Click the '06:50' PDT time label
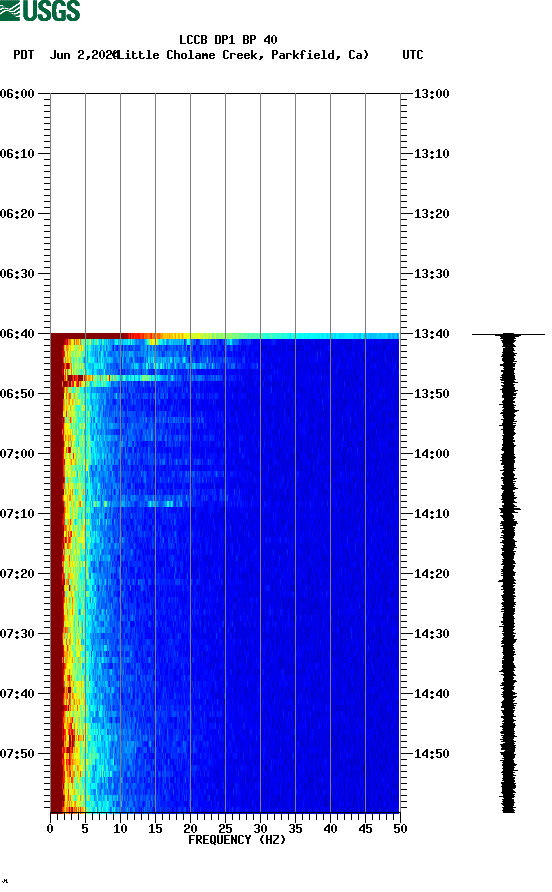This screenshot has width=552, height=892. [x=18, y=394]
